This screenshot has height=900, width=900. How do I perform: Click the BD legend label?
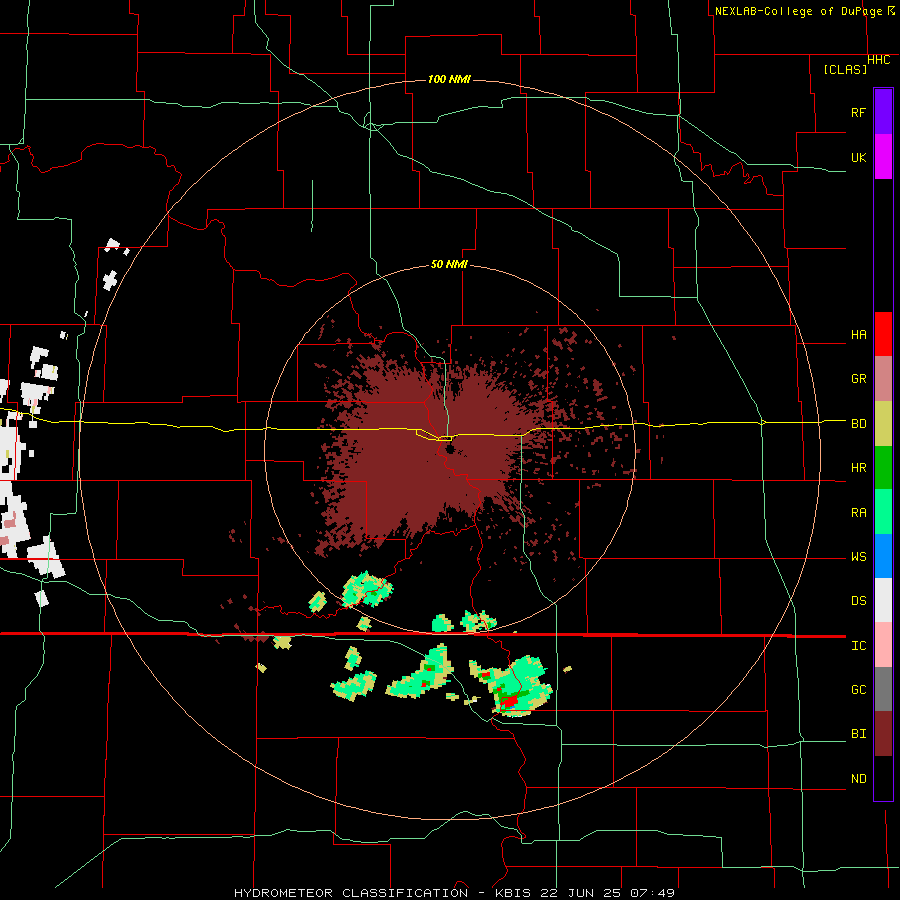858,424
